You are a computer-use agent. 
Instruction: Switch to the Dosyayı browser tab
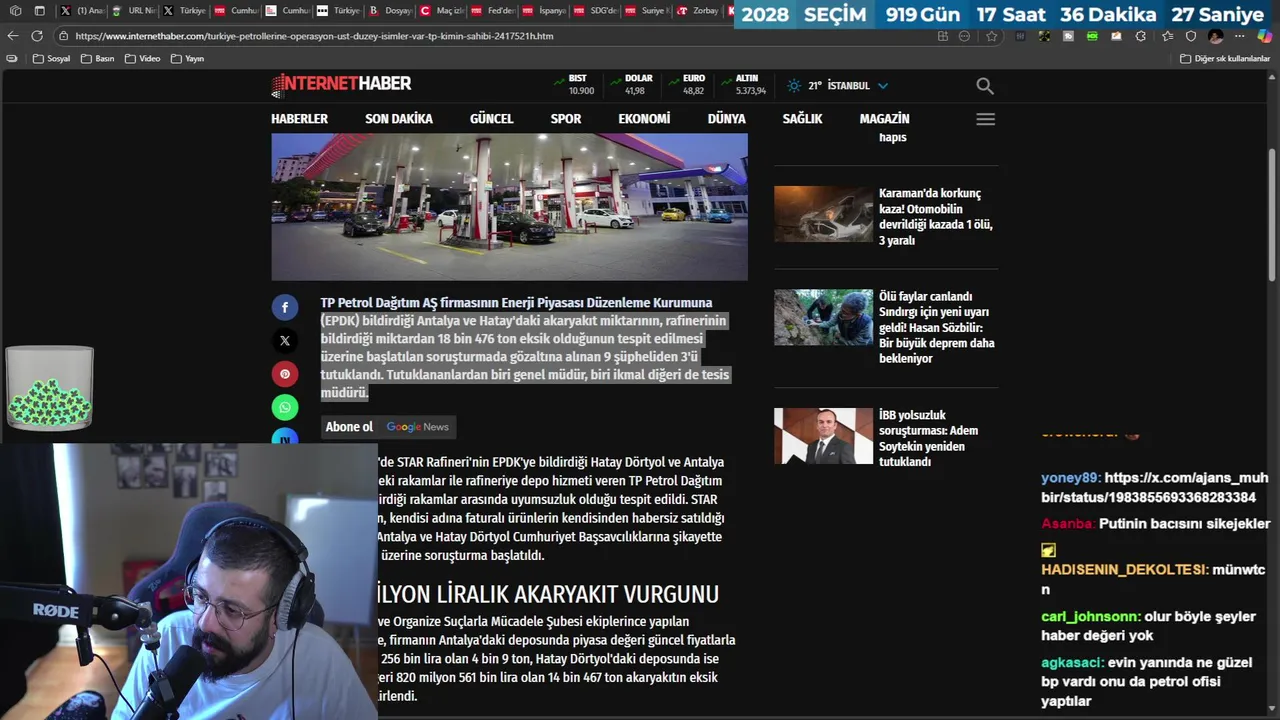(x=391, y=11)
